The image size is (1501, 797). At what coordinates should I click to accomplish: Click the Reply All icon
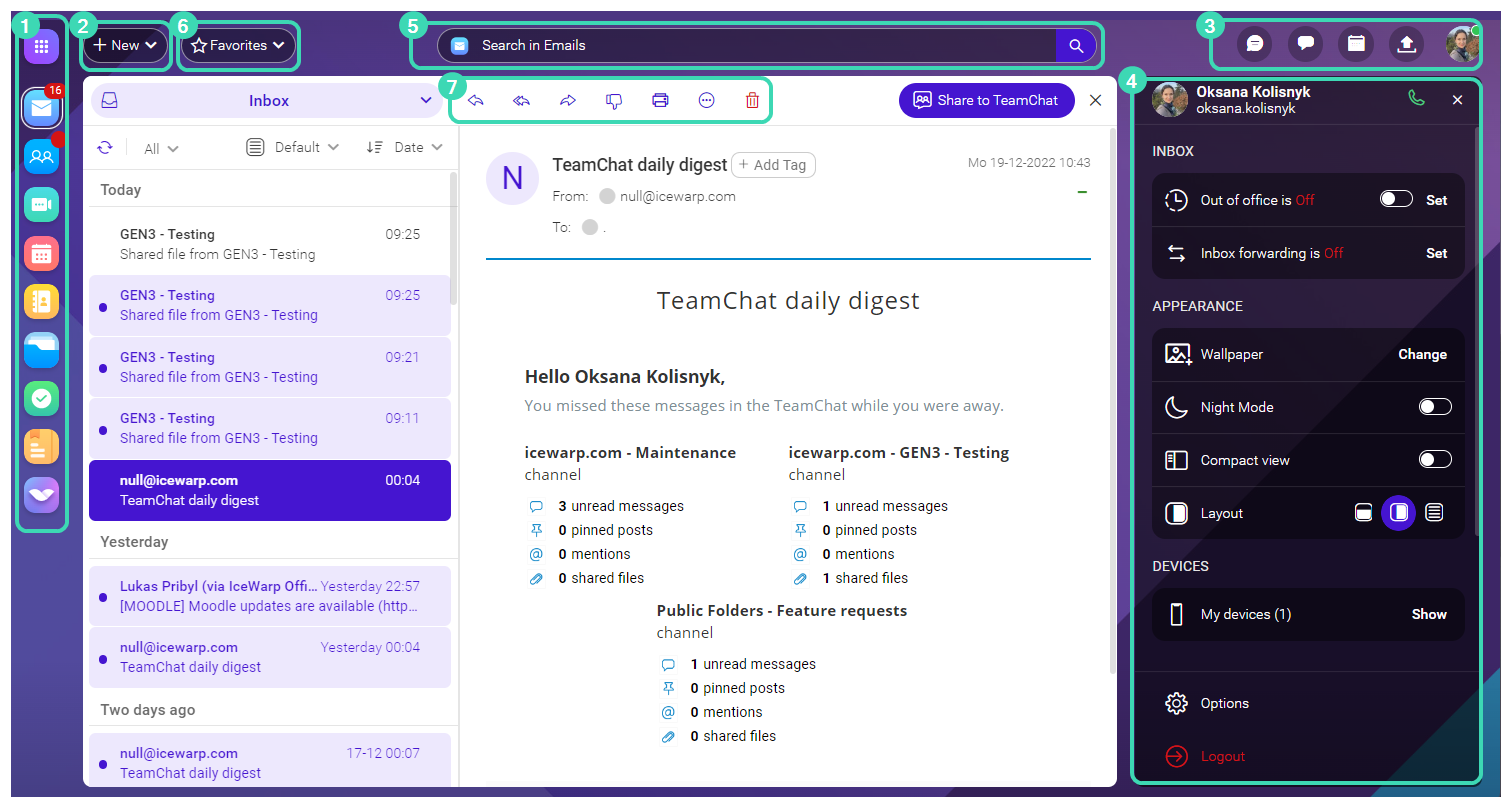tap(521, 100)
